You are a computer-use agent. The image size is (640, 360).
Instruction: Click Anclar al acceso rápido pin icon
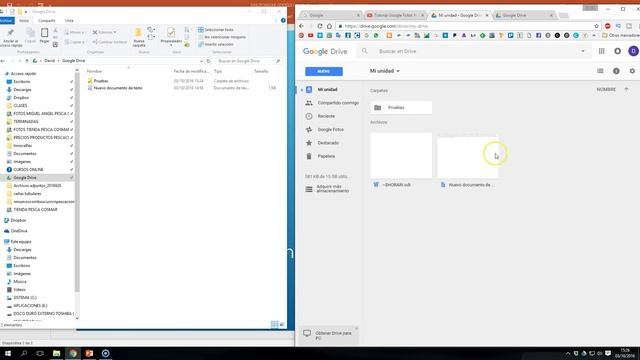point(11,33)
